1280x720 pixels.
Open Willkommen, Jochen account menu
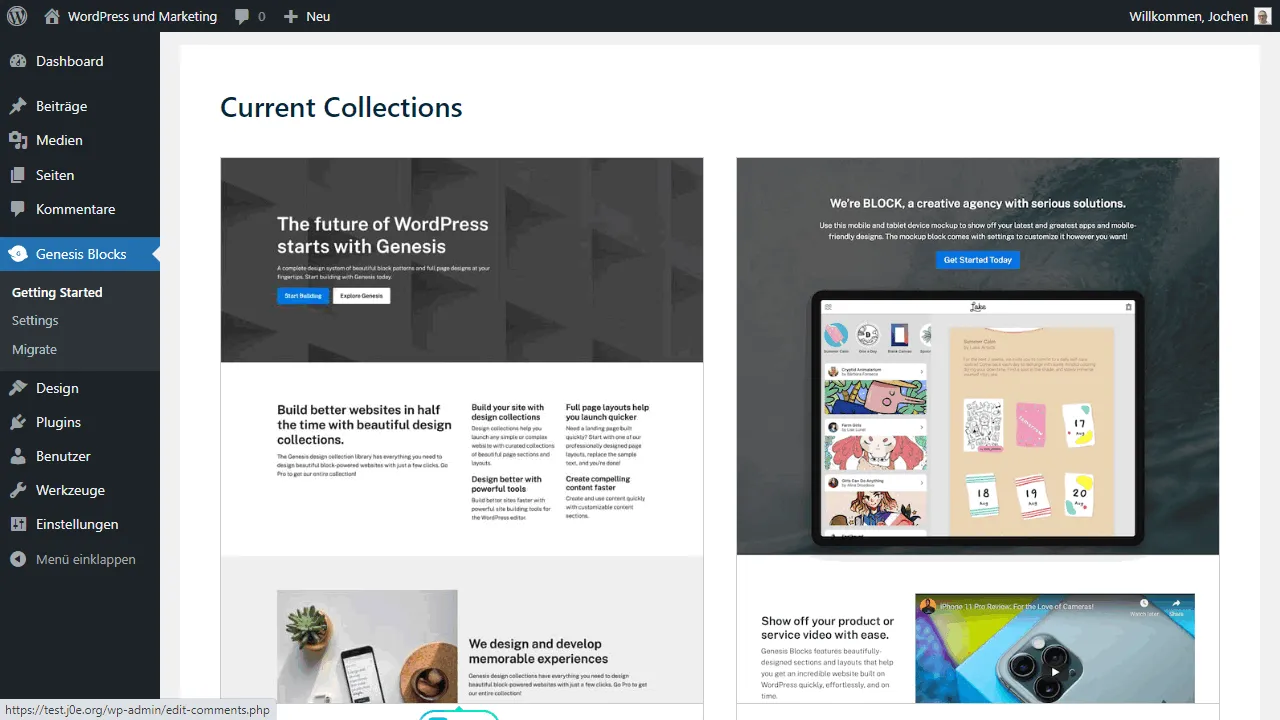[x=1200, y=16]
